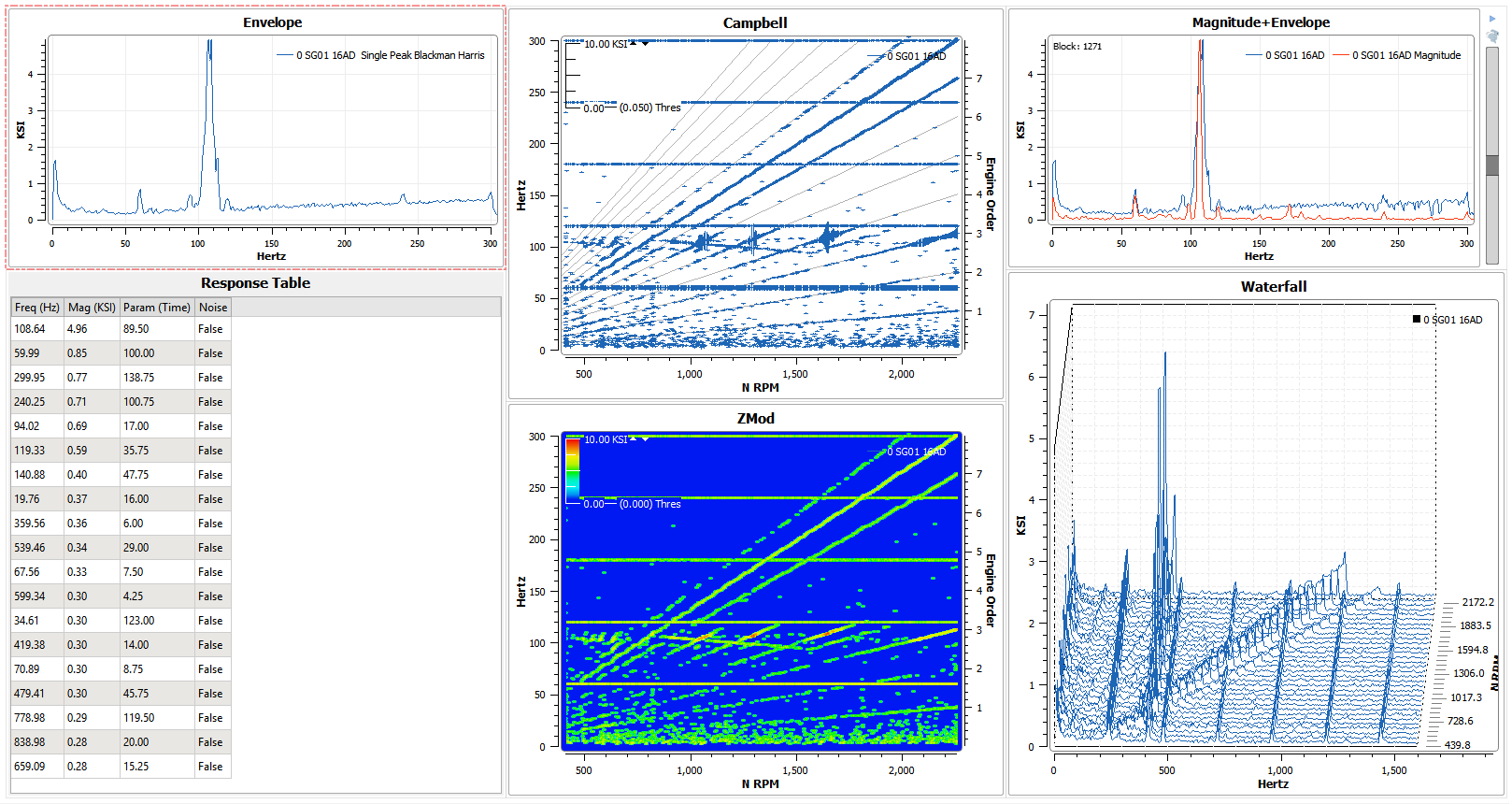Select frequency cell 240.25

click(x=37, y=402)
